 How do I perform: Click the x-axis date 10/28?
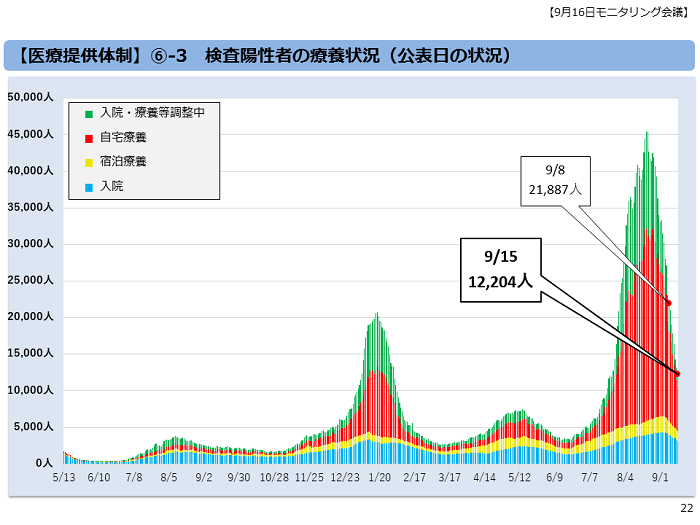click(274, 478)
